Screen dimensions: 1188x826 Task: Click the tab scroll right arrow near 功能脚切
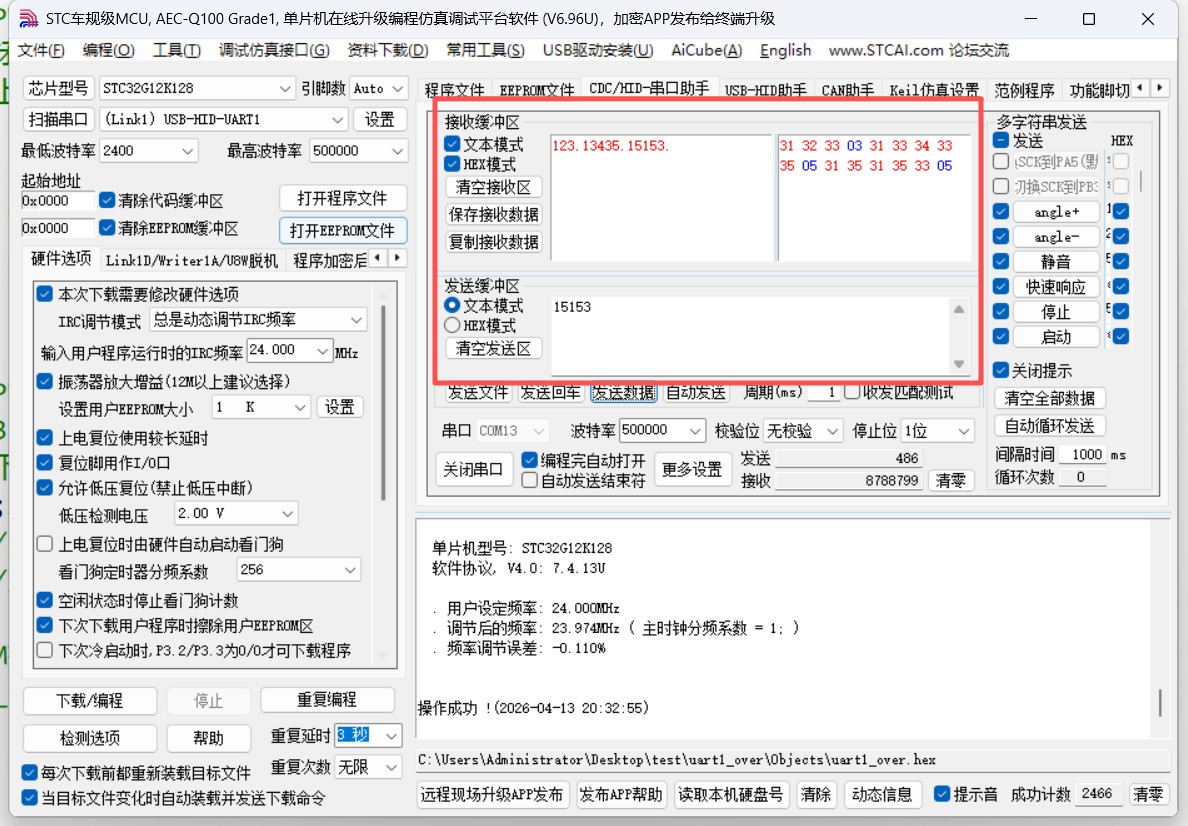click(1160, 88)
